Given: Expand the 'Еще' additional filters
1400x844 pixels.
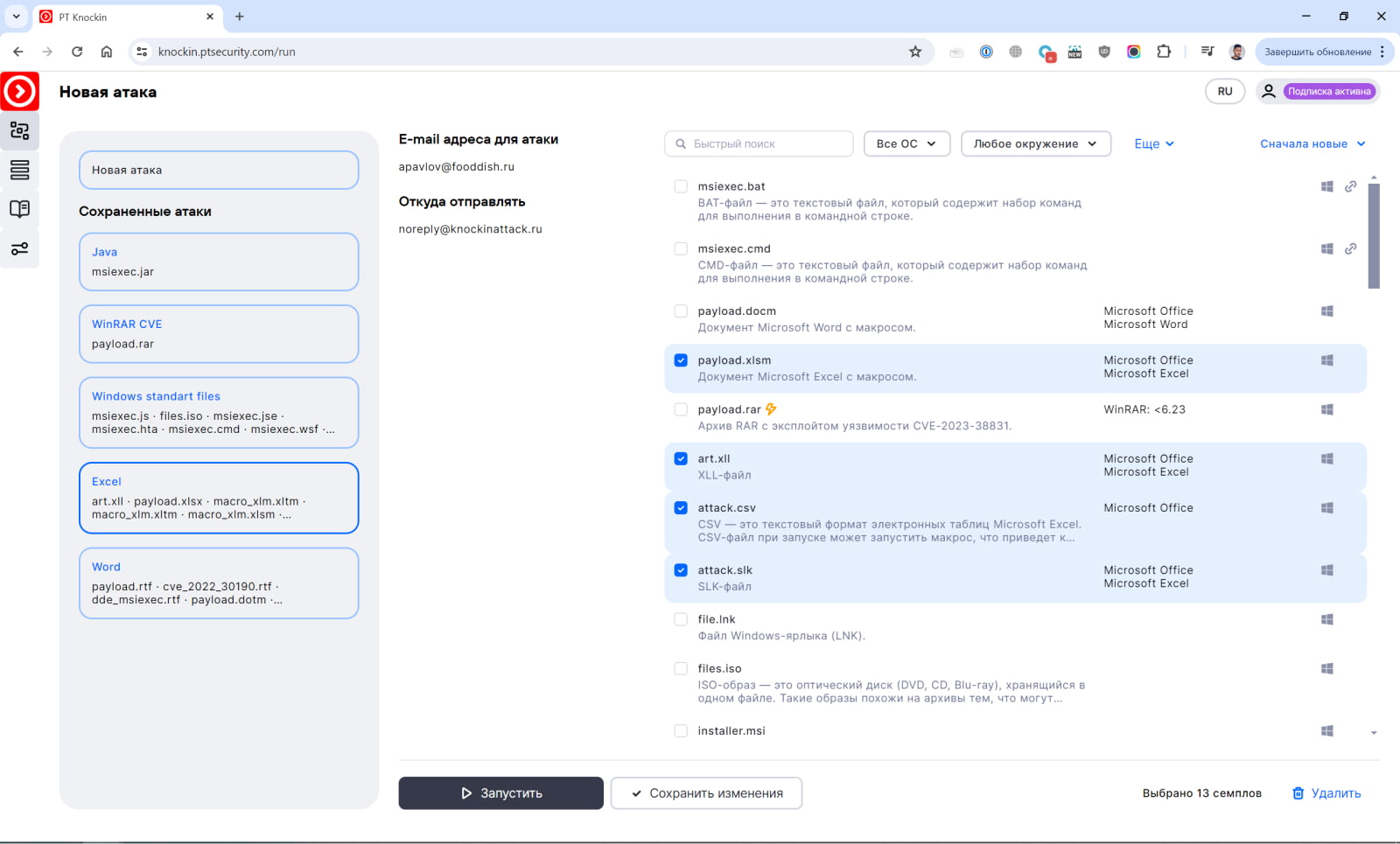Looking at the screenshot, I should (1154, 143).
